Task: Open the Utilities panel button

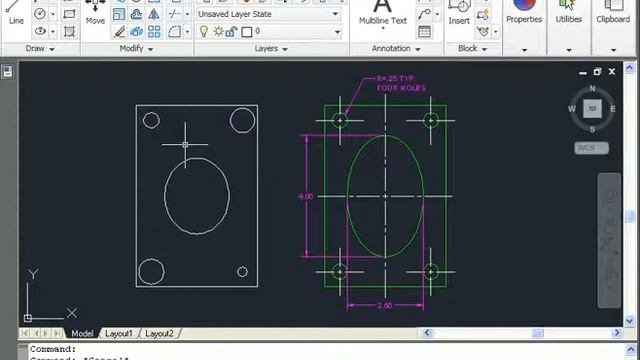Action: click(568, 12)
